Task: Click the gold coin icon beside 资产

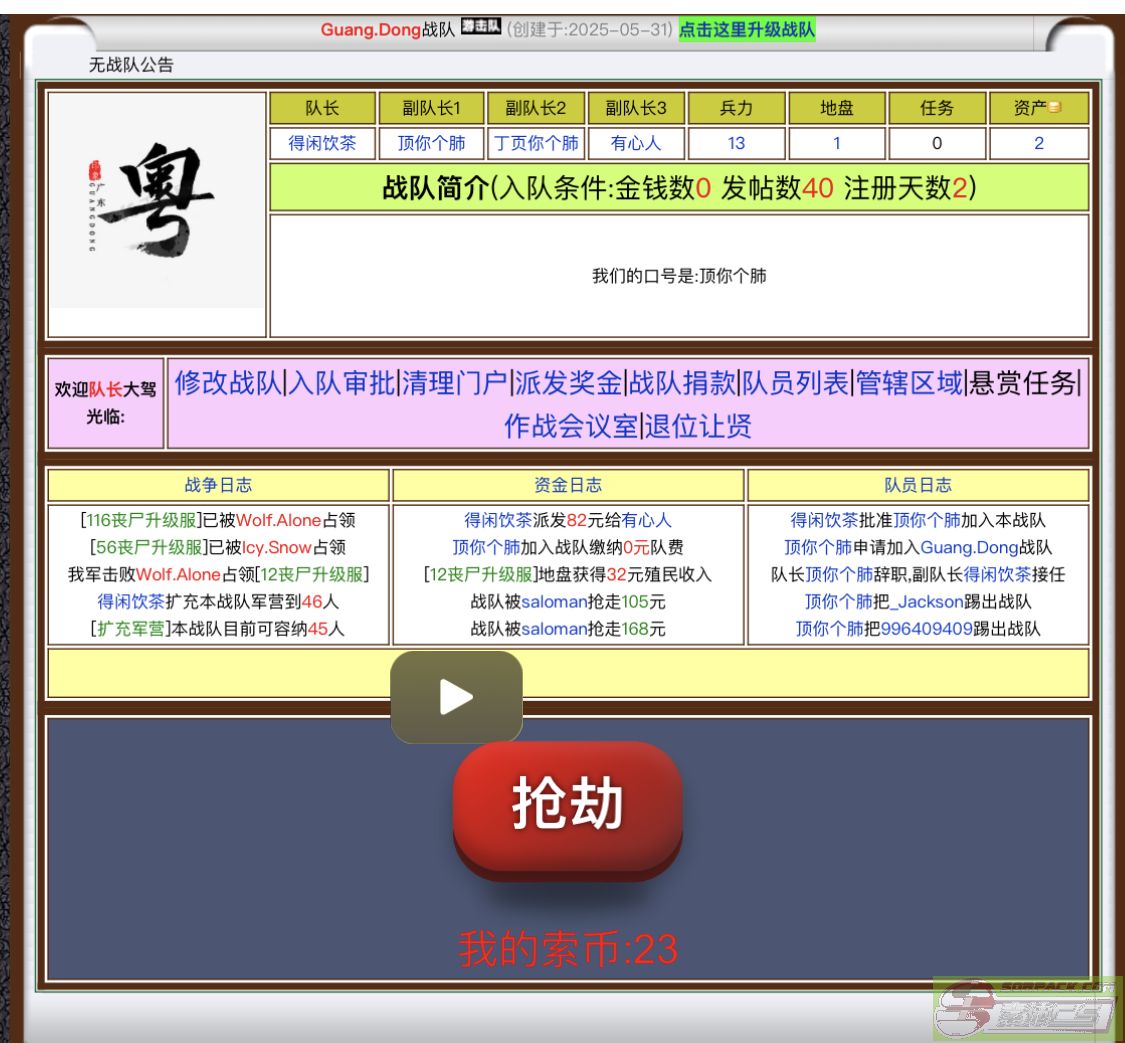Action: (x=1054, y=108)
